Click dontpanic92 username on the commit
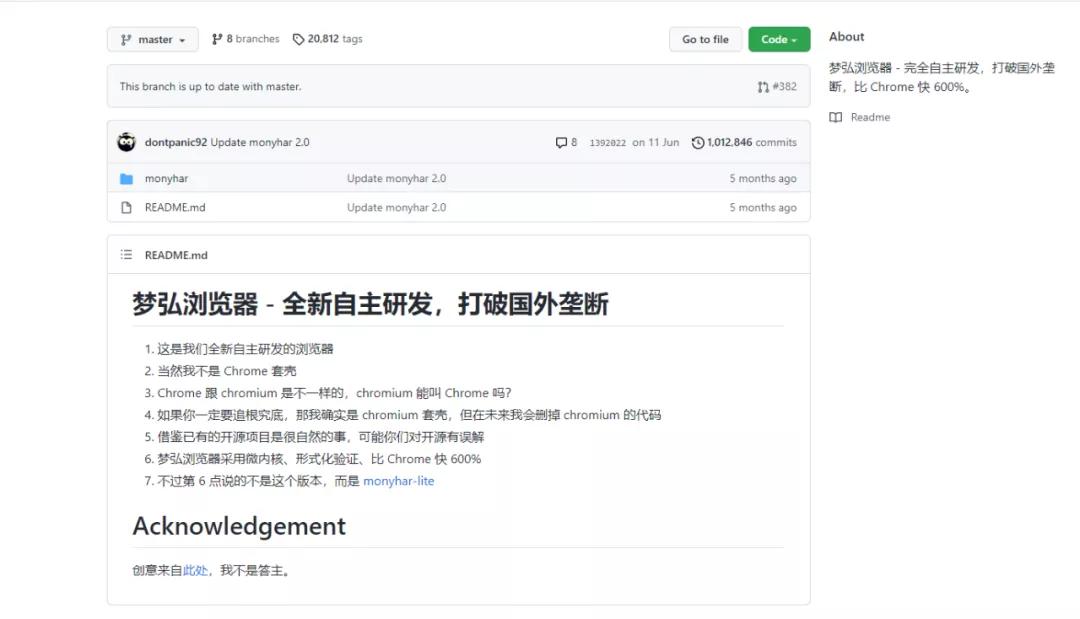 coord(176,142)
